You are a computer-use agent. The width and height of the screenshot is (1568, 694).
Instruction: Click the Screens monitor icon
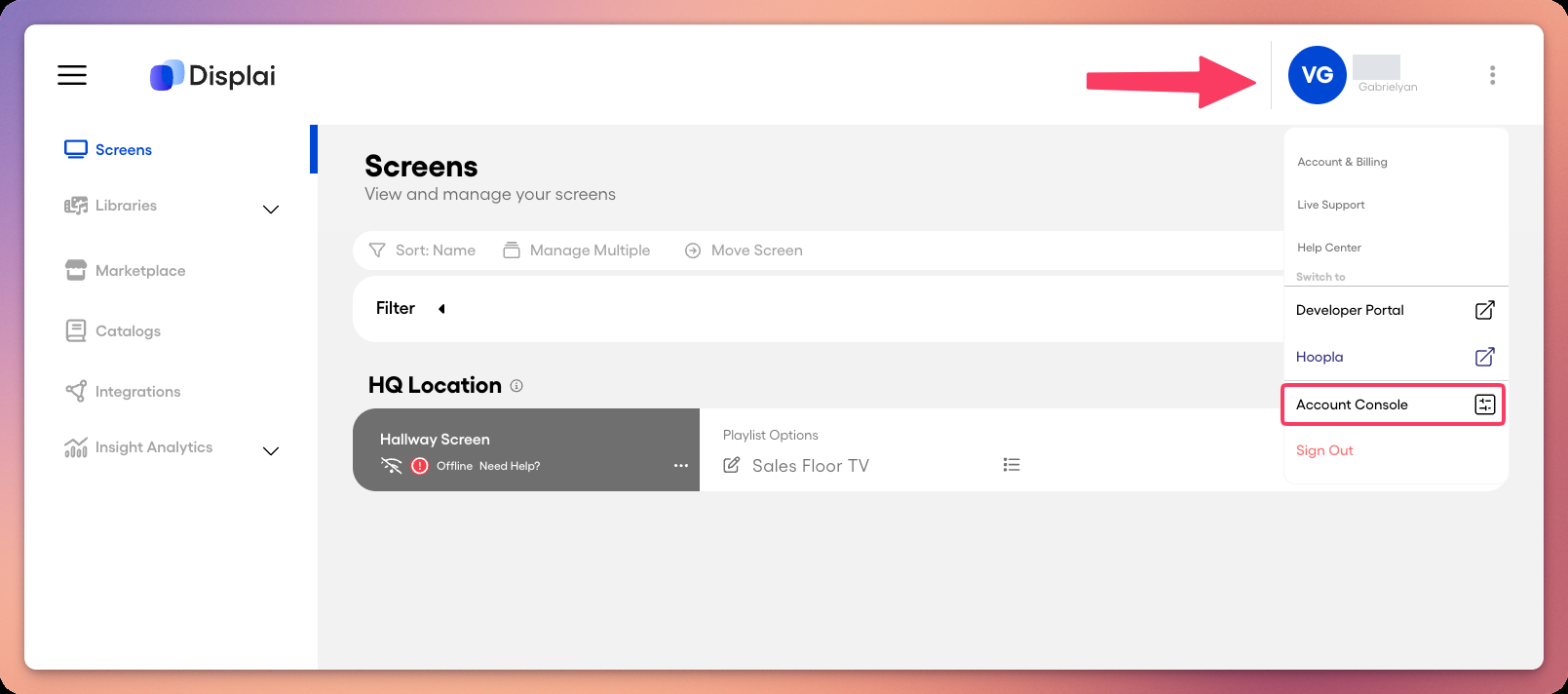[76, 149]
